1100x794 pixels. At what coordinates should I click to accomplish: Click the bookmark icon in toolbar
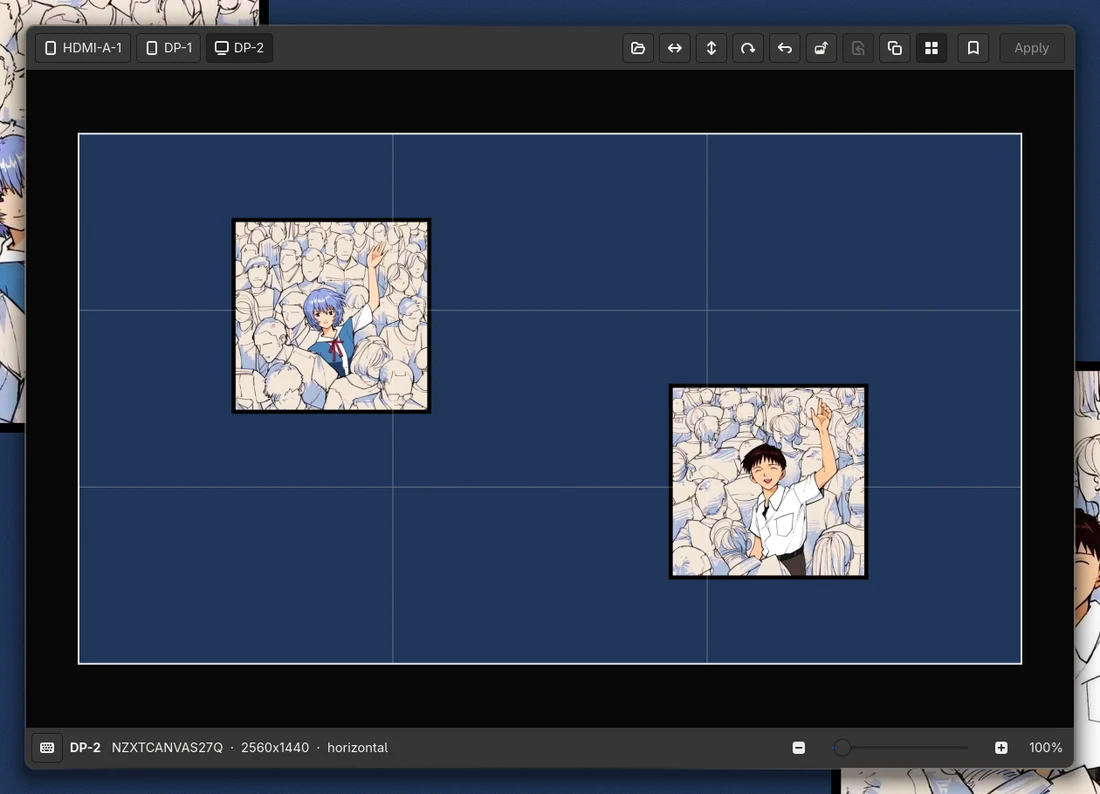[x=973, y=48]
